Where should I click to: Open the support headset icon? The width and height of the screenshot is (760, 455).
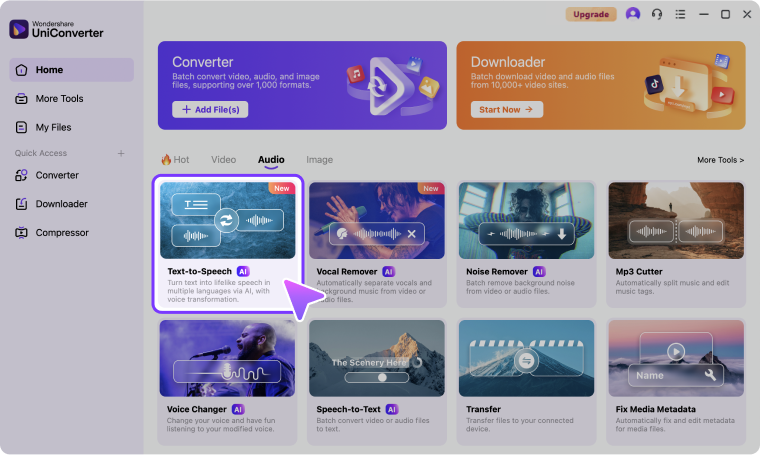coord(657,14)
